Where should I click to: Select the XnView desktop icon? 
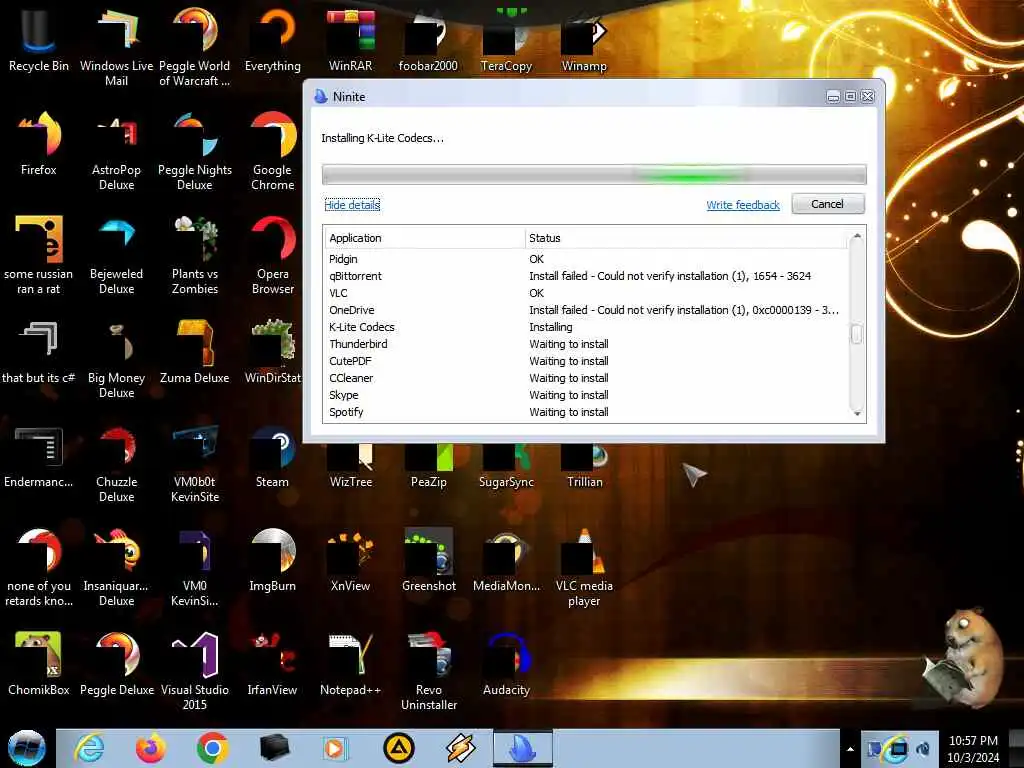pyautogui.click(x=351, y=560)
